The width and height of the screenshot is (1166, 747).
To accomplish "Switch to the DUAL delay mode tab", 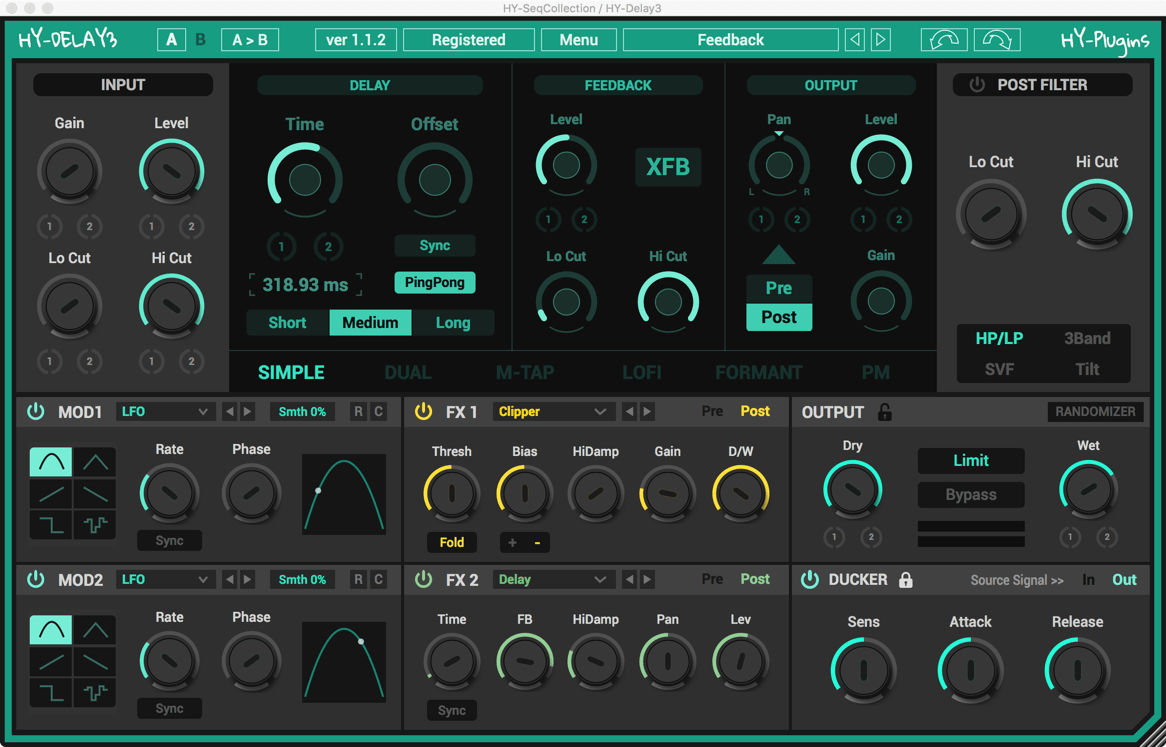I will point(408,373).
